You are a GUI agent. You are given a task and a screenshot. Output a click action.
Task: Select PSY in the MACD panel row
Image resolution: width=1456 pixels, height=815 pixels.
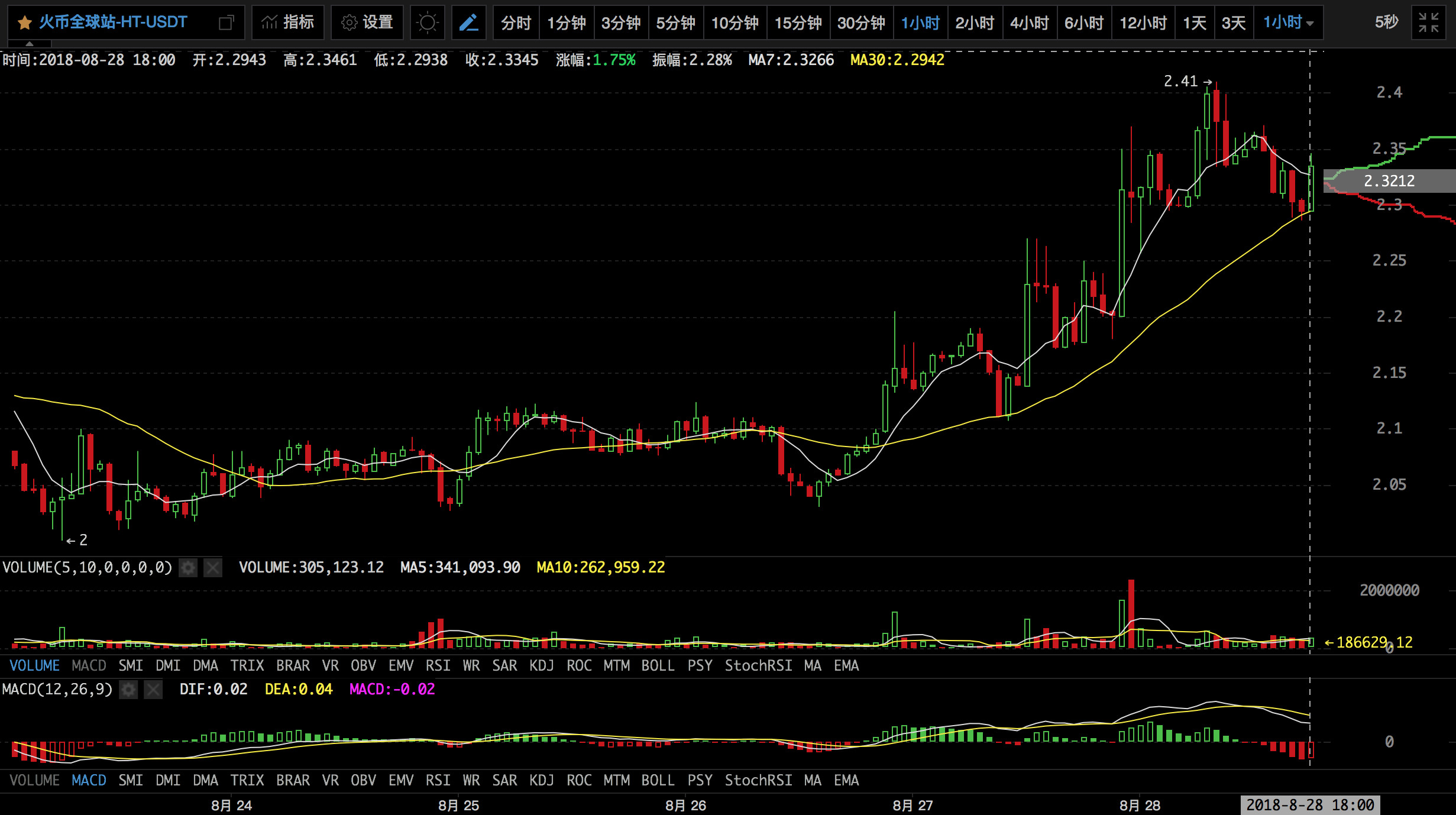coord(700,781)
